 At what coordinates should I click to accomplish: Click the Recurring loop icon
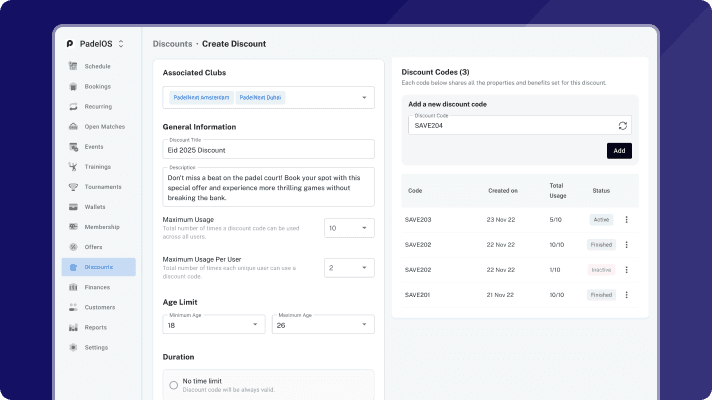[73, 106]
